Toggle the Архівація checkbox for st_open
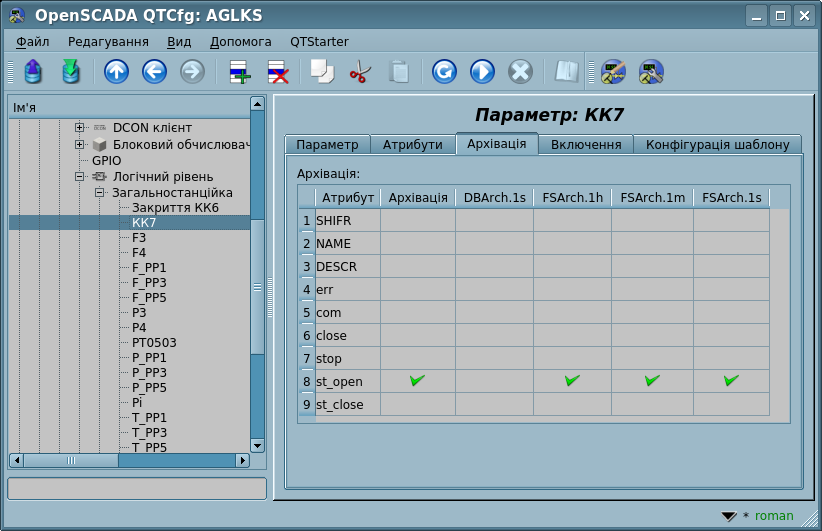822x531 pixels. 417,381
